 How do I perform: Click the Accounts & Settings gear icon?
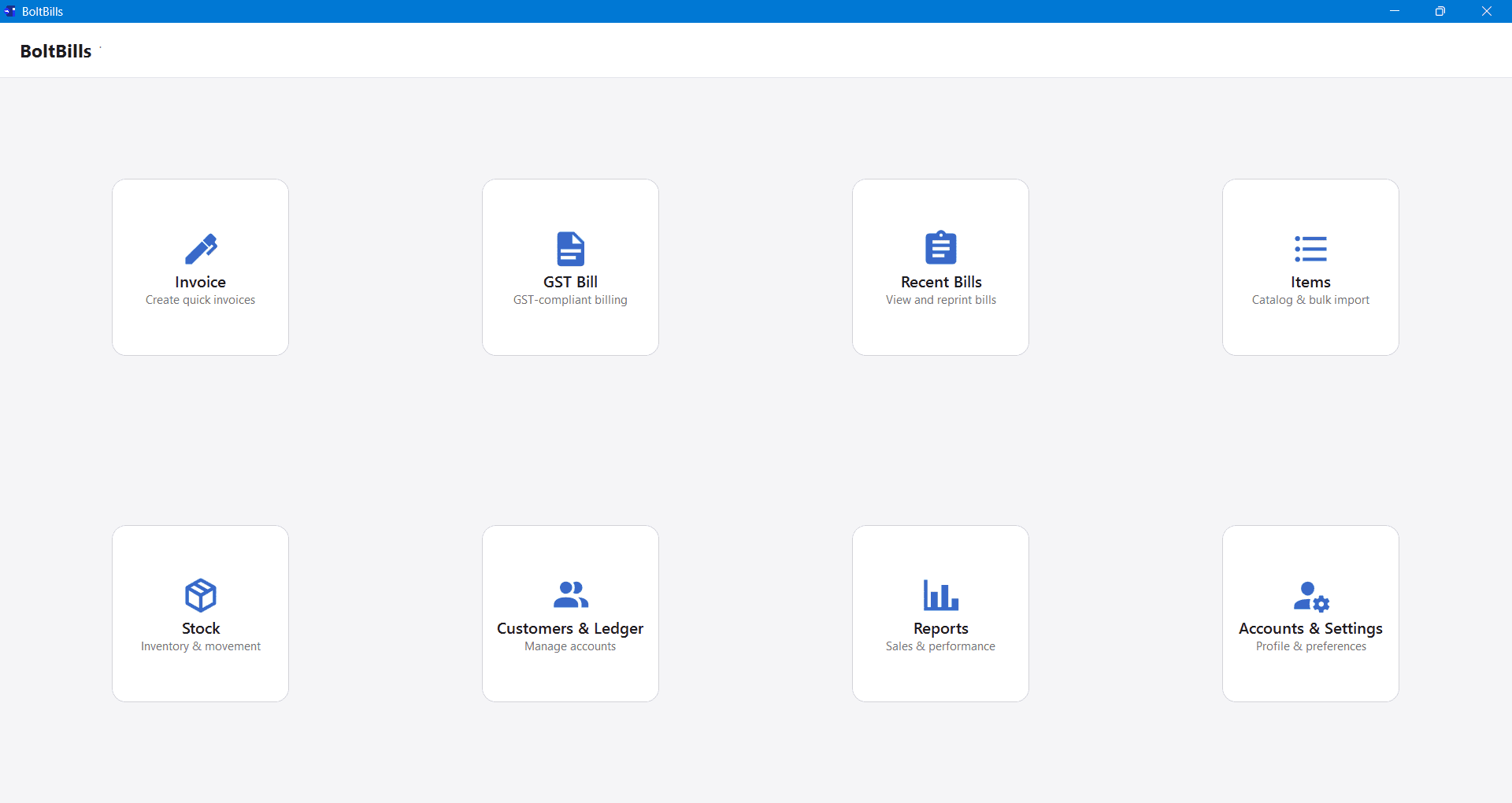1310,595
